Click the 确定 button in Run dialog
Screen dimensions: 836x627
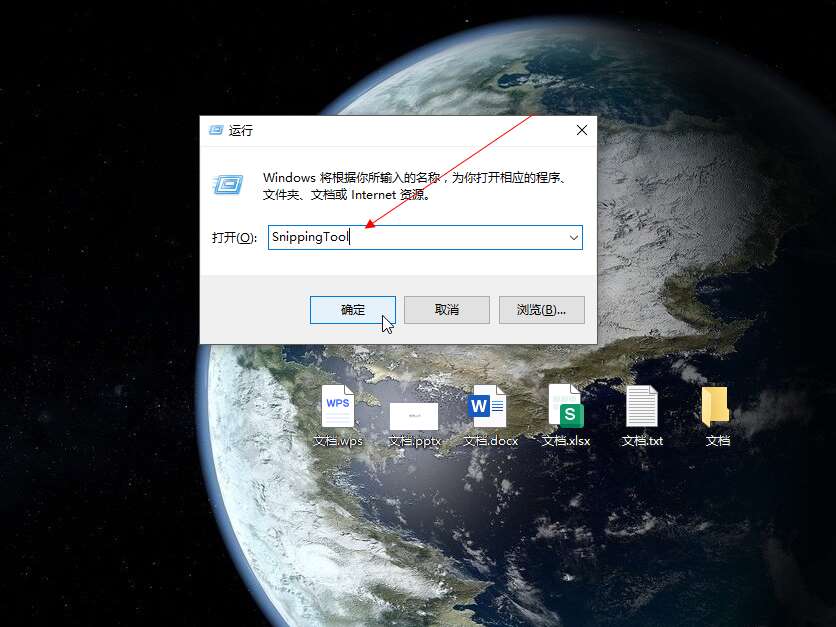pyautogui.click(x=353, y=310)
